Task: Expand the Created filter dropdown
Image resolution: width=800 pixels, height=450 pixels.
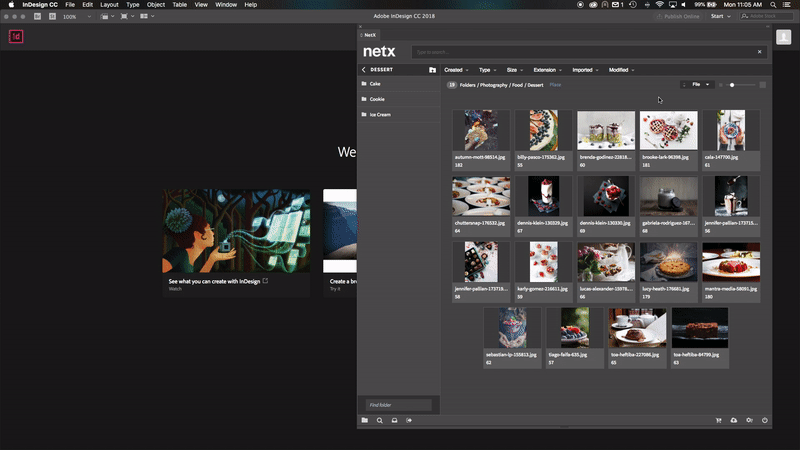Action: (456, 70)
